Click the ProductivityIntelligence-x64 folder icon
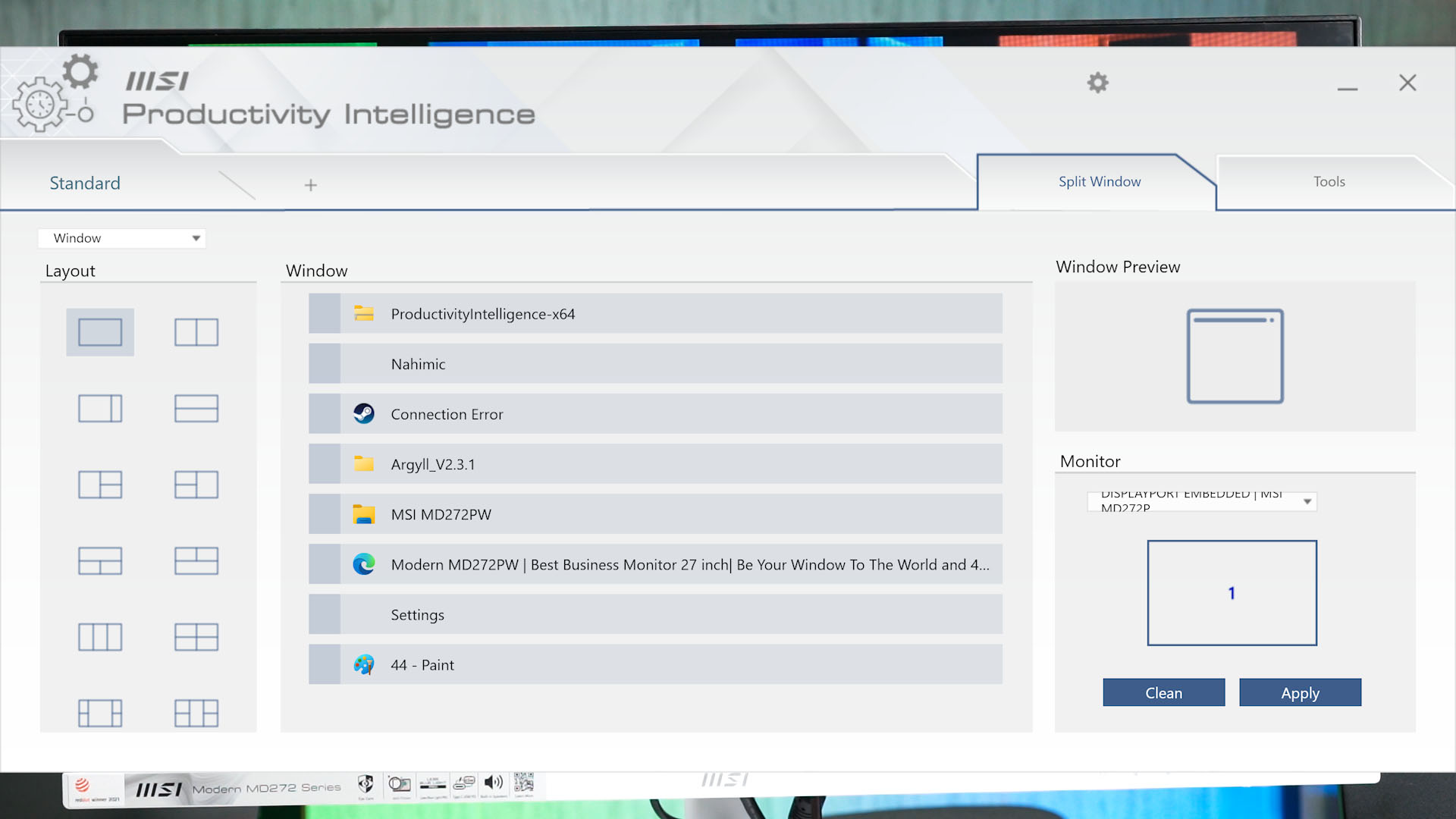The image size is (1456, 819). pos(364,313)
